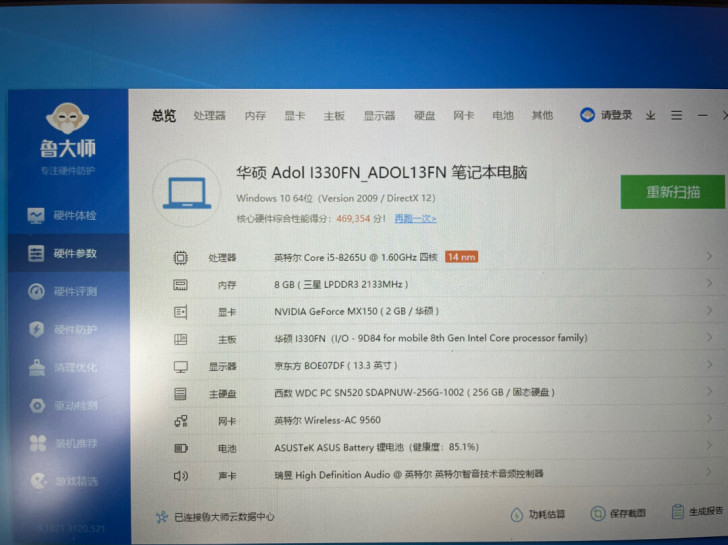This screenshot has height=545, width=728.
Task: Switch to the 其他 tab
Action: click(542, 116)
